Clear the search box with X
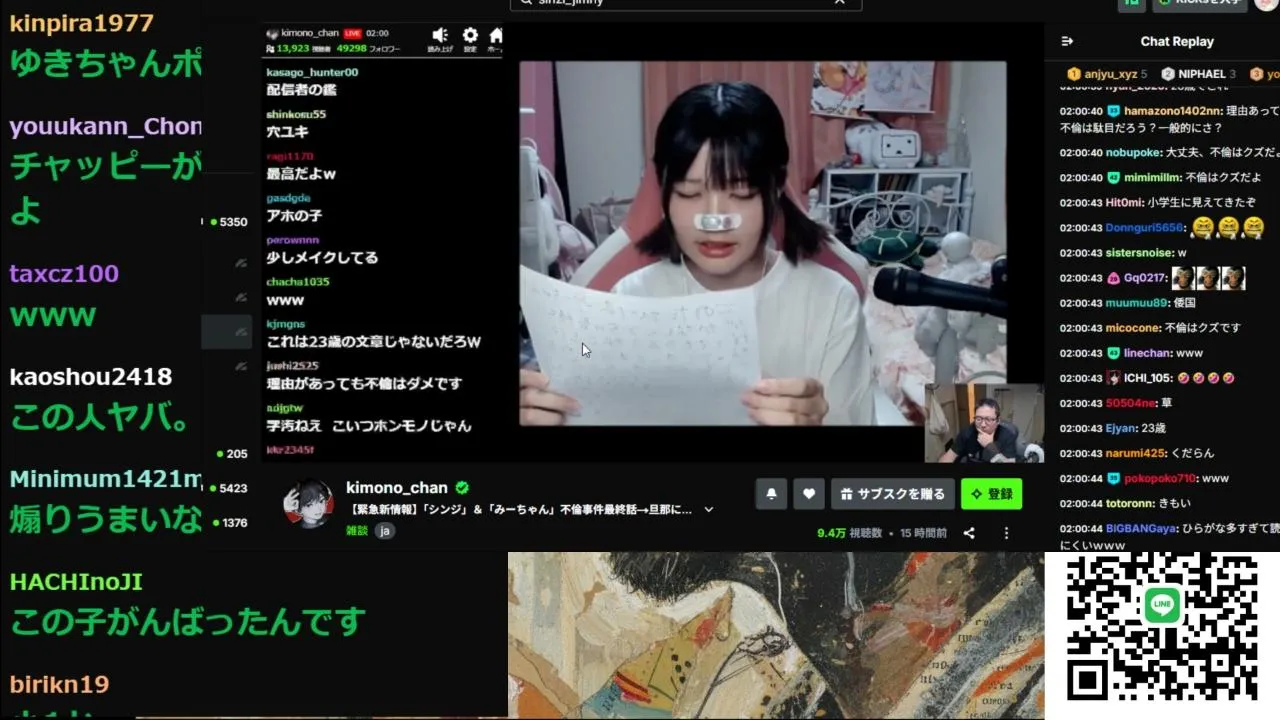 coord(840,2)
